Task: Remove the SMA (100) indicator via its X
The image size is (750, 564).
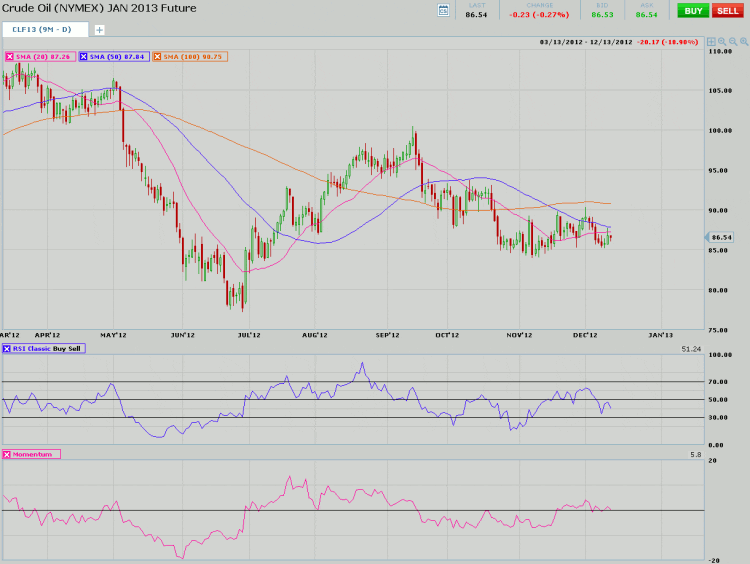Action: [157, 56]
